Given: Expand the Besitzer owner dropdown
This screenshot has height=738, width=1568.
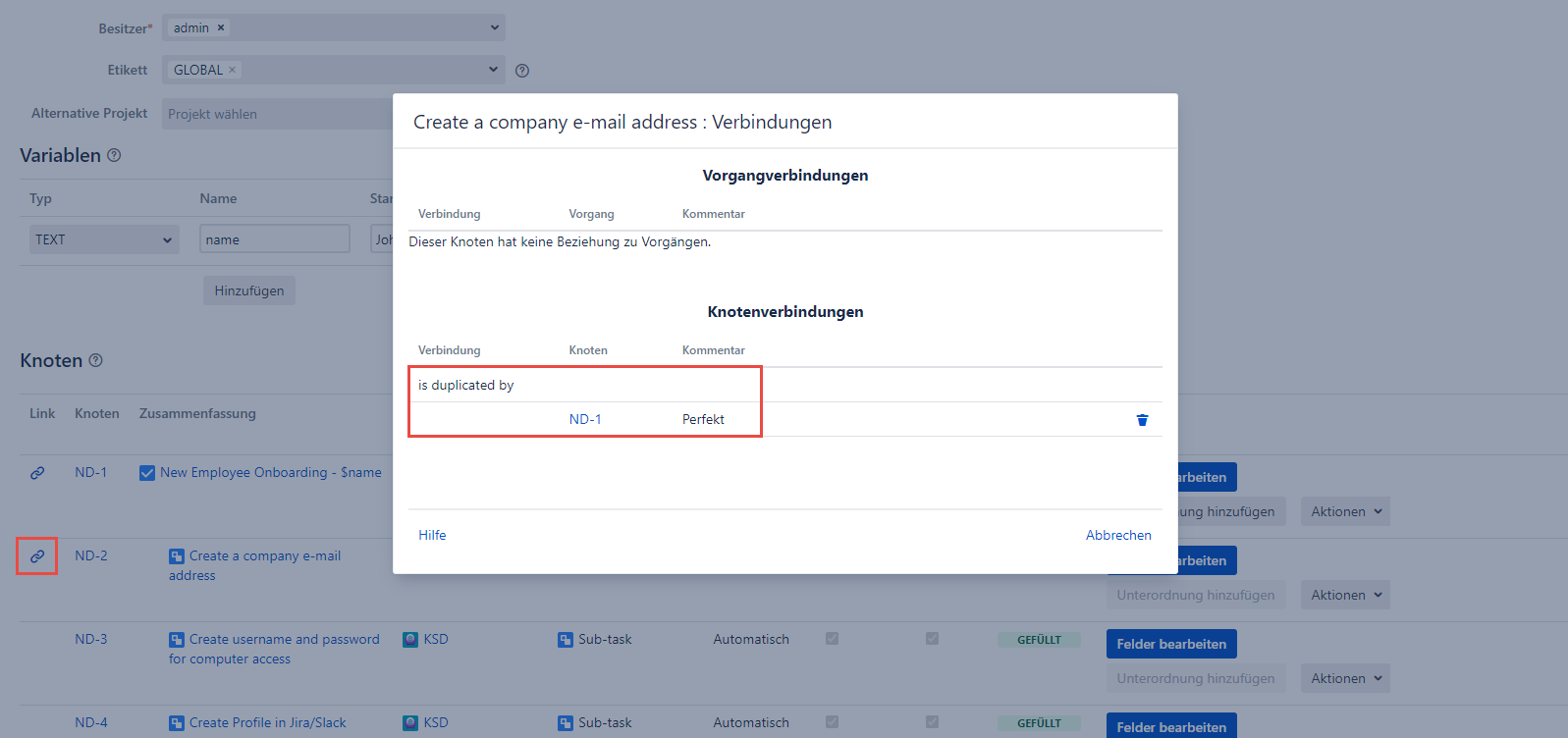Looking at the screenshot, I should (x=494, y=27).
